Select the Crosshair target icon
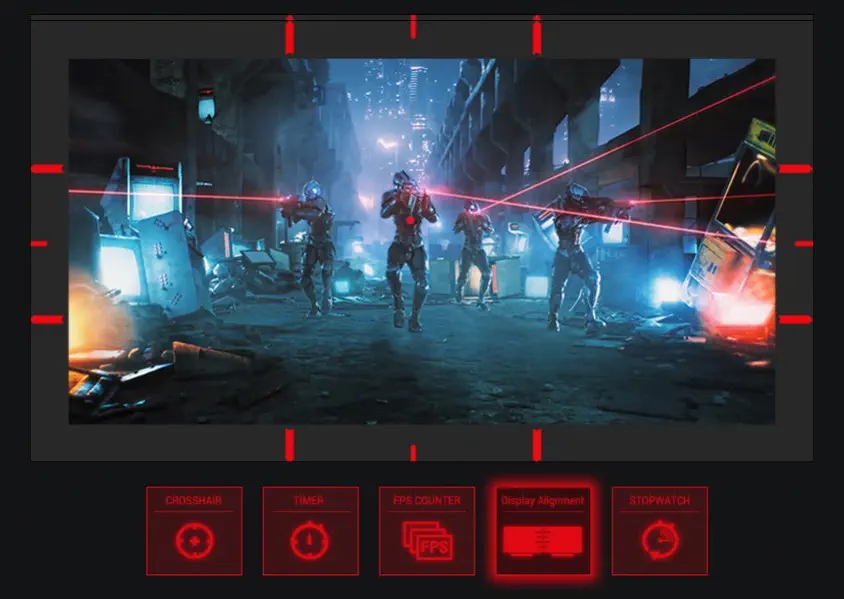The image size is (844, 599). coord(193,541)
